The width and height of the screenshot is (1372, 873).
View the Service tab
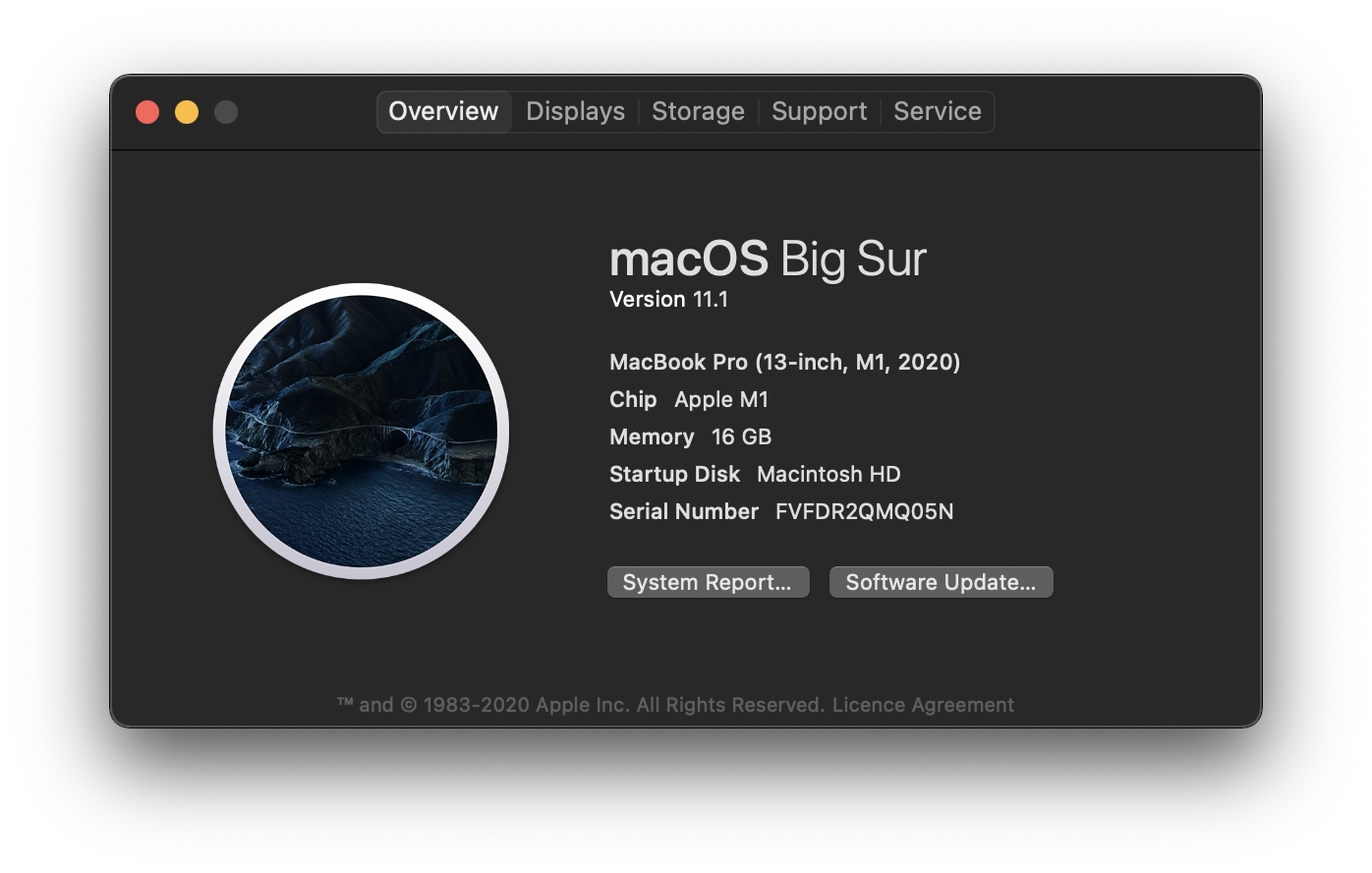pos(936,111)
